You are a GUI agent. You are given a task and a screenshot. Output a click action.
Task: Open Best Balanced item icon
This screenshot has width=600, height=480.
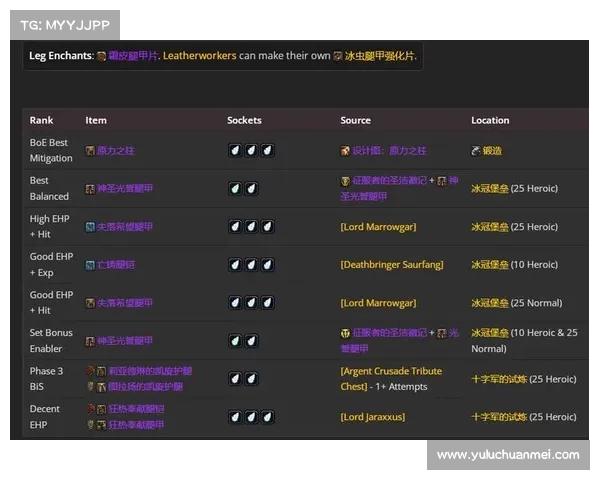(90, 189)
